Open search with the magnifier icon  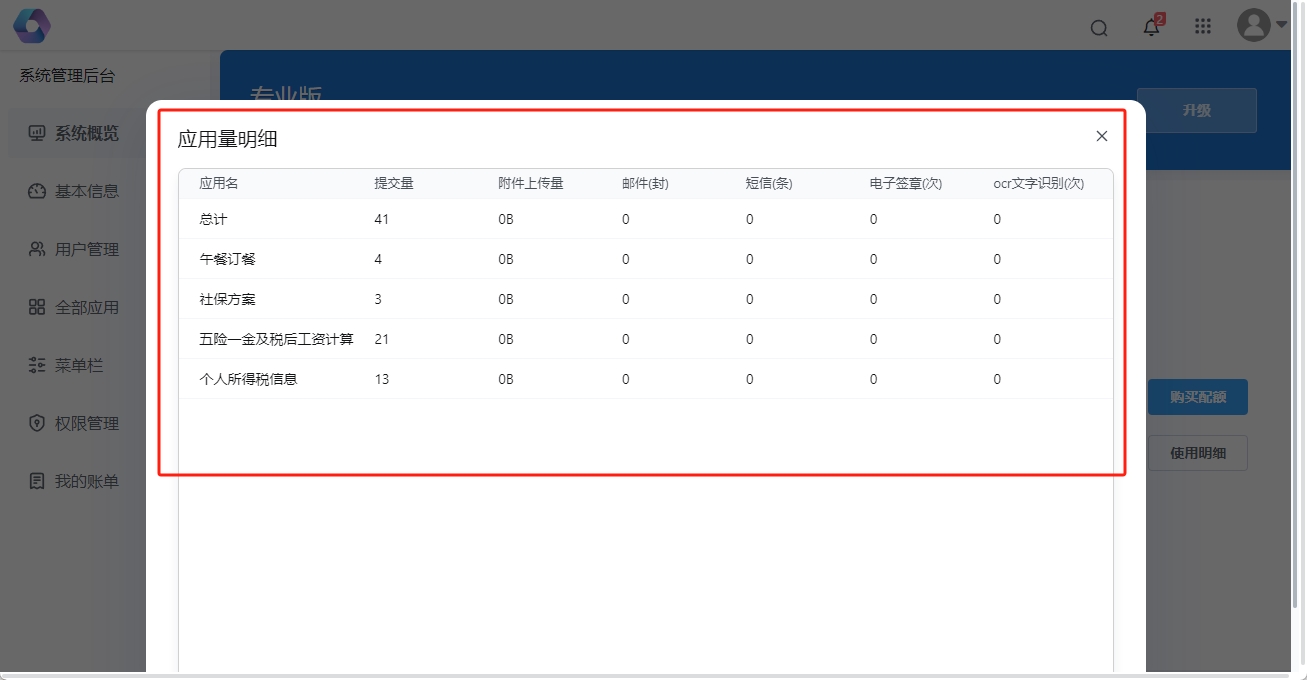tap(1099, 28)
